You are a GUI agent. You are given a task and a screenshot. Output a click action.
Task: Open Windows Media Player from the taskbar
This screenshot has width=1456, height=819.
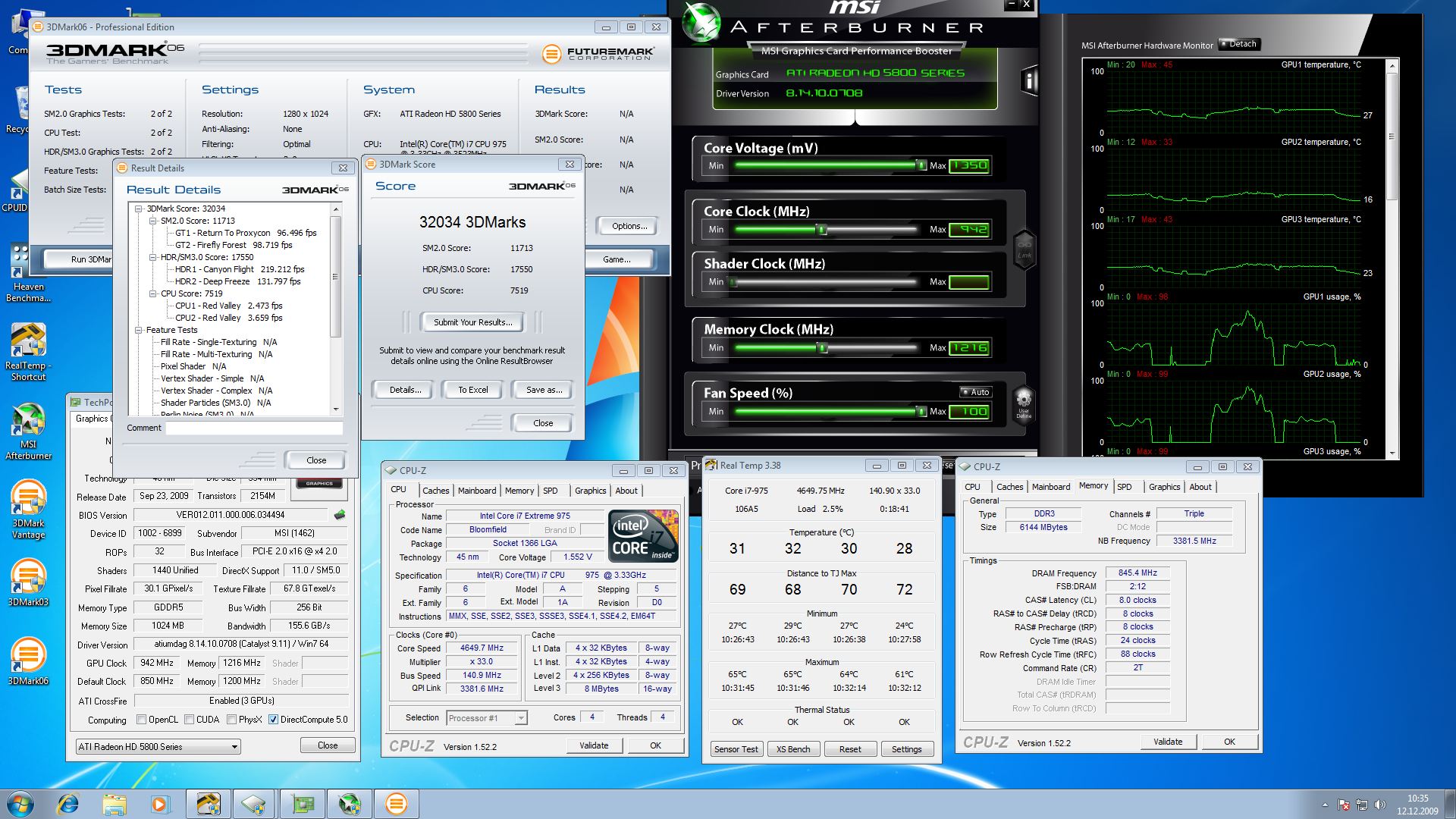click(159, 804)
